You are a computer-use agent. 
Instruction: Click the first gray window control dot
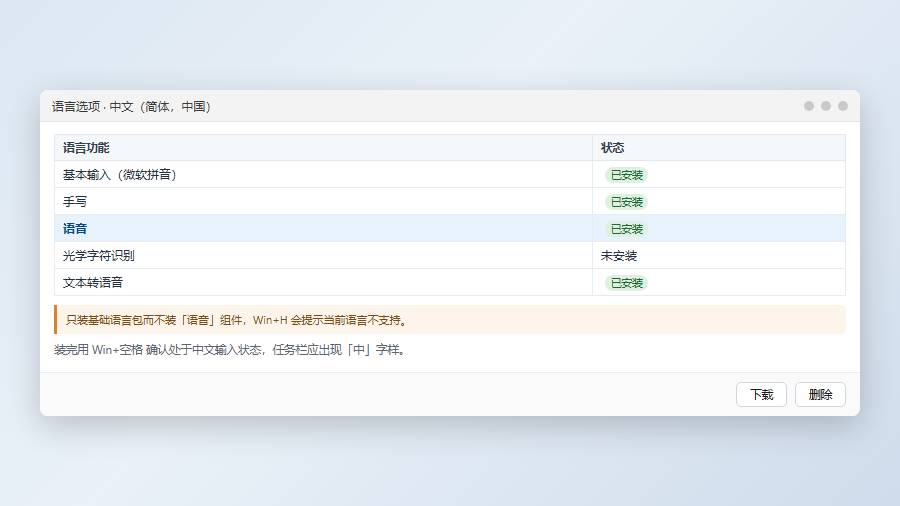coord(809,106)
